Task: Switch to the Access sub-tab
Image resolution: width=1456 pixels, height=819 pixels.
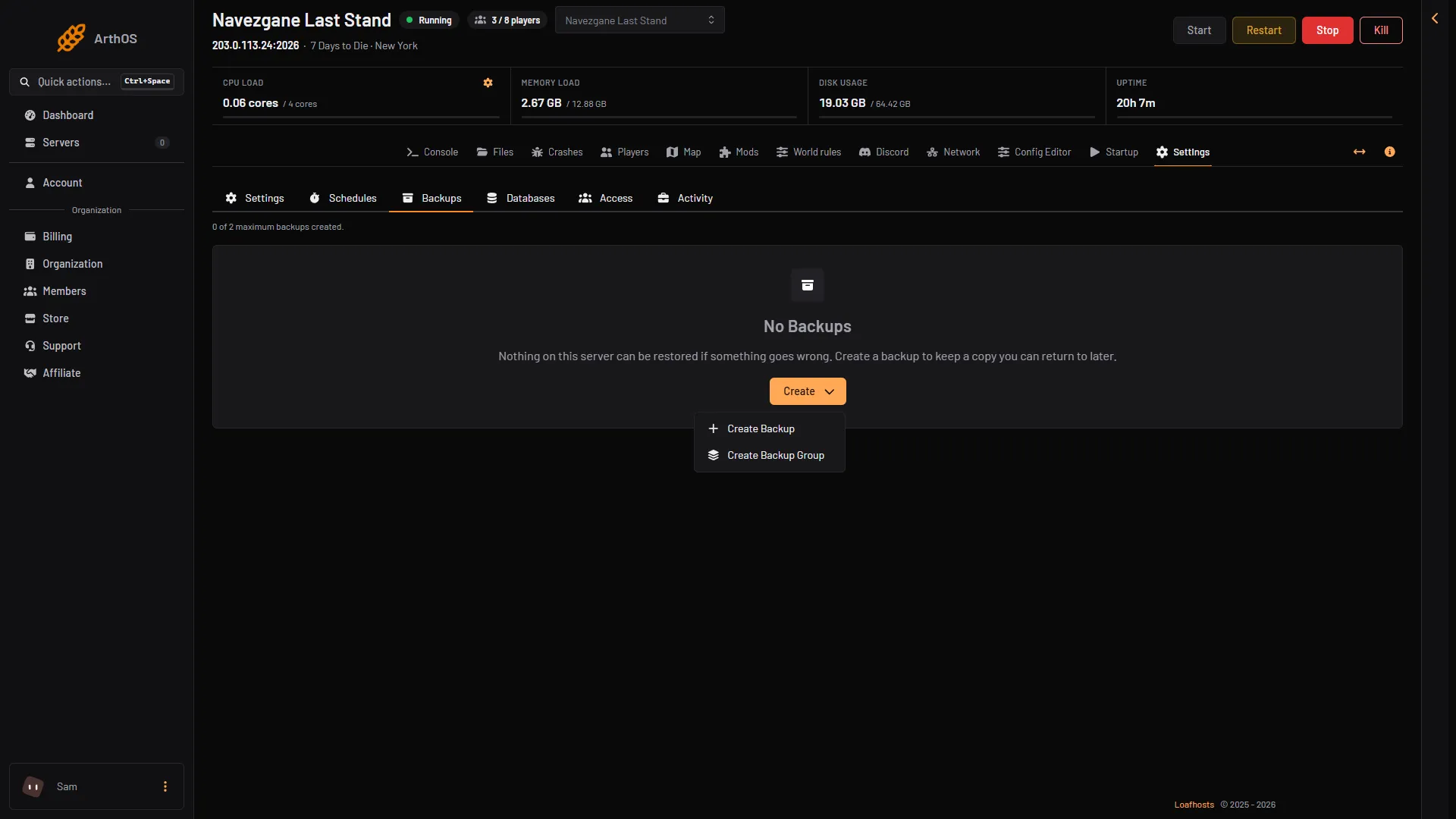Action: coord(605,198)
